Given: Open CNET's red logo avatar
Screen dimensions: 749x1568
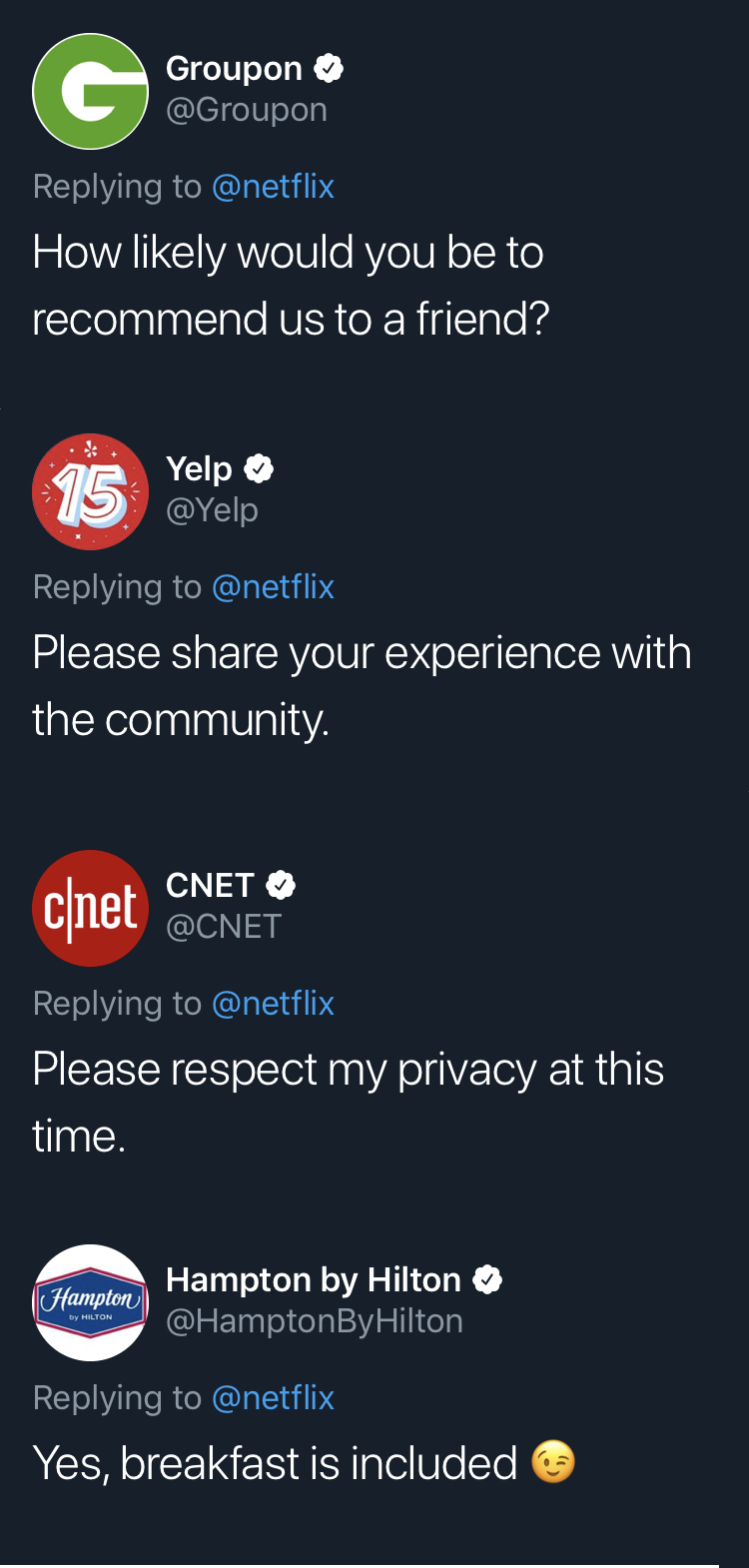Looking at the screenshot, I should click(x=91, y=908).
